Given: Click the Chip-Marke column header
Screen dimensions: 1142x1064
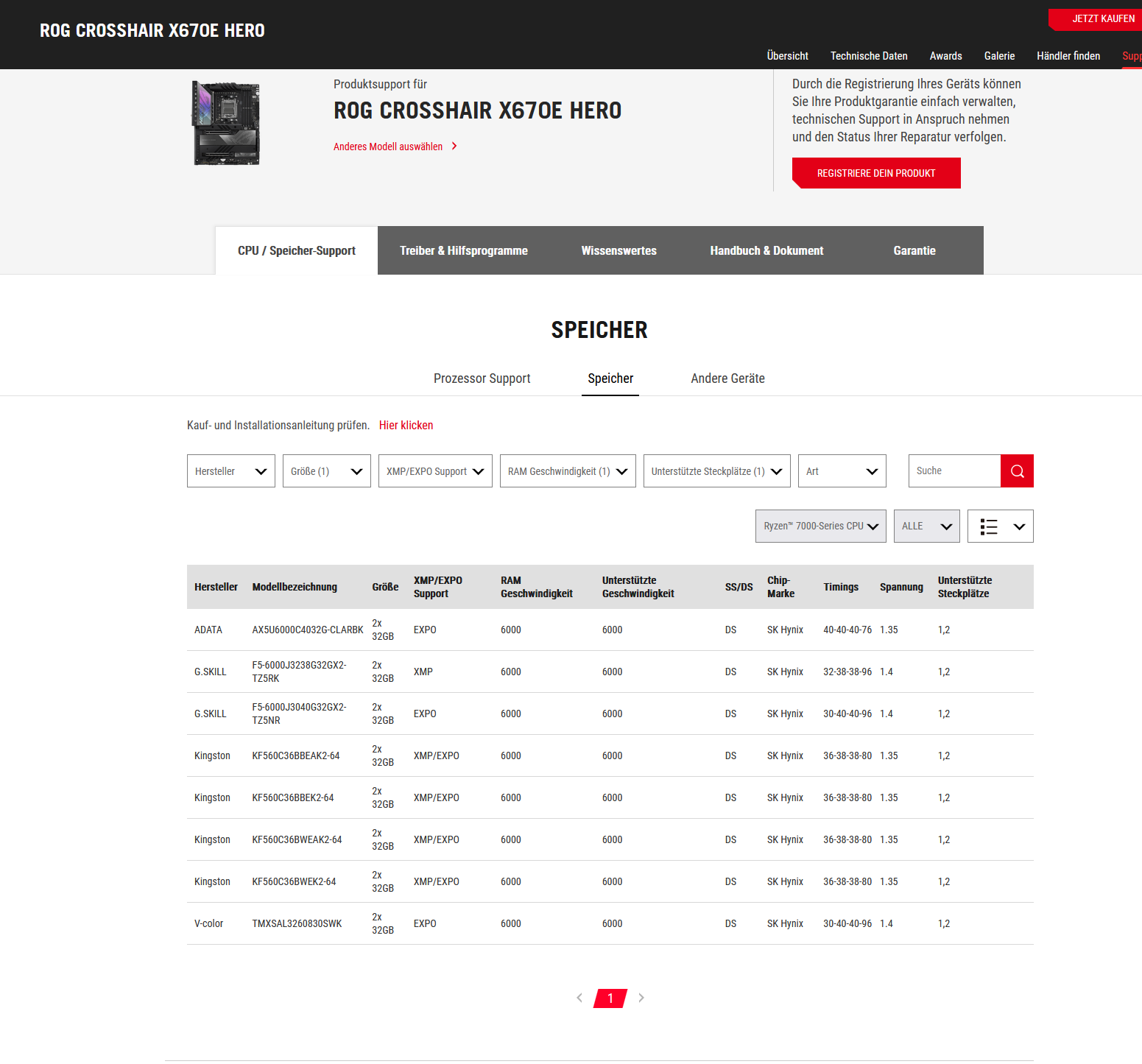Looking at the screenshot, I should click(780, 587).
